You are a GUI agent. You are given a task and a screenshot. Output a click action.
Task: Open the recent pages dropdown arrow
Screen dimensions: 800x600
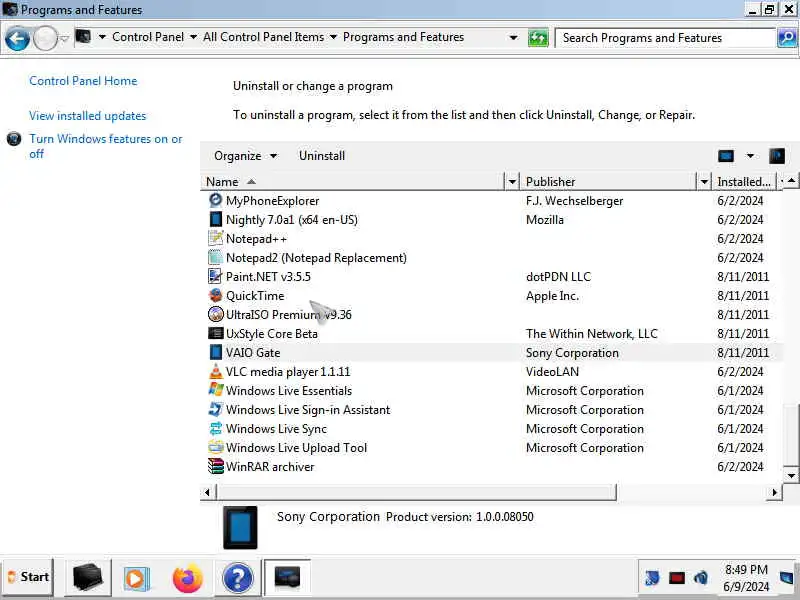tap(64, 39)
